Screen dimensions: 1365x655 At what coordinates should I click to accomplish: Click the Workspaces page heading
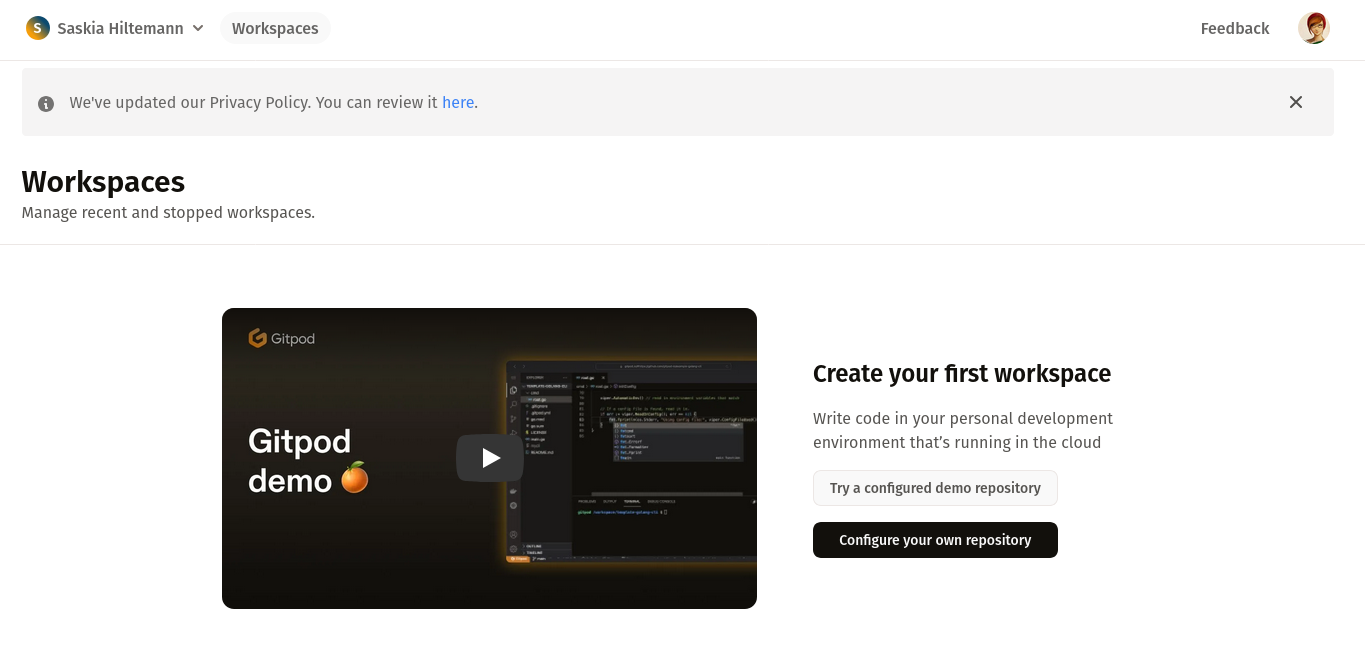(x=103, y=181)
